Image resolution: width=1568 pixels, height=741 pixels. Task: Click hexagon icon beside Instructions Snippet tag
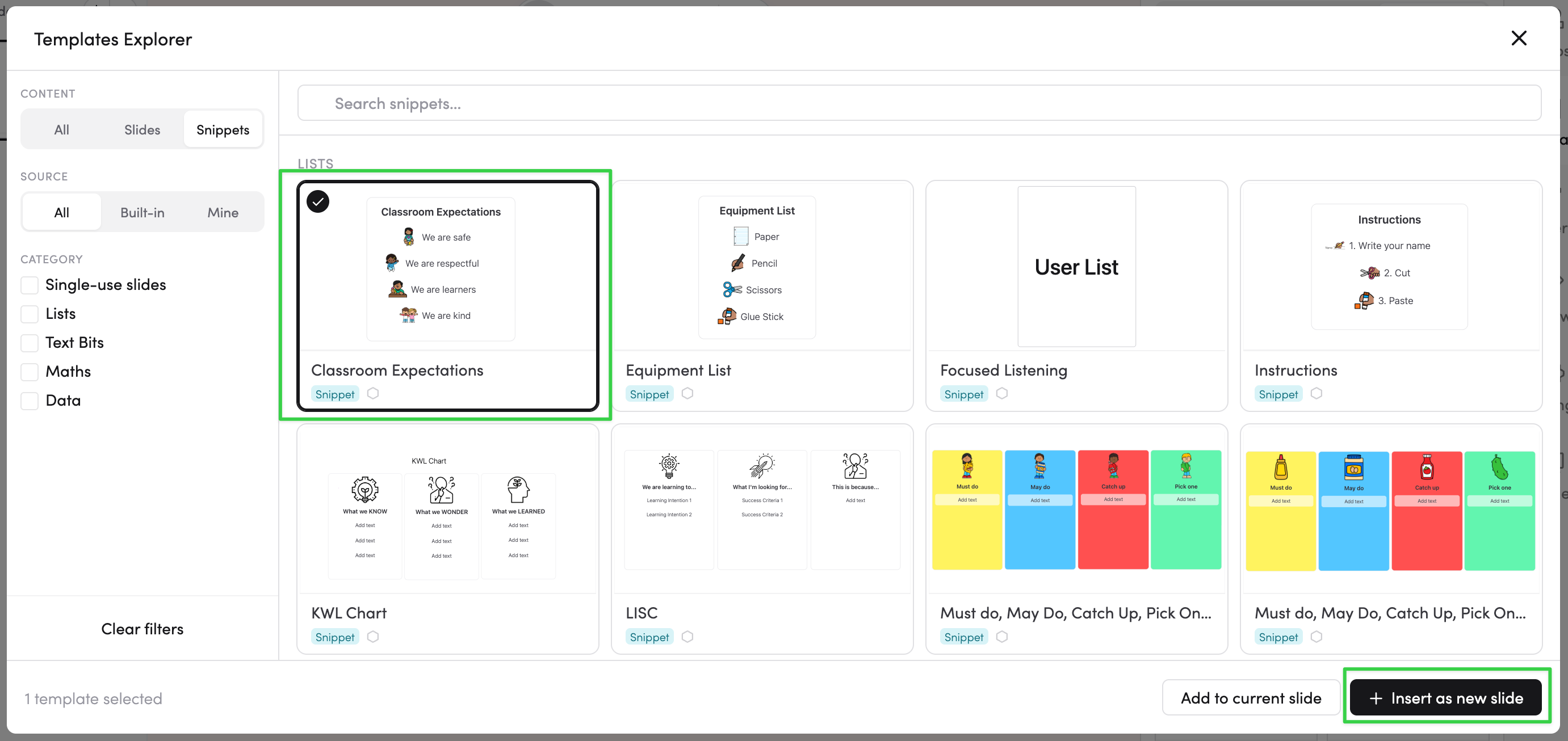pos(1316,394)
